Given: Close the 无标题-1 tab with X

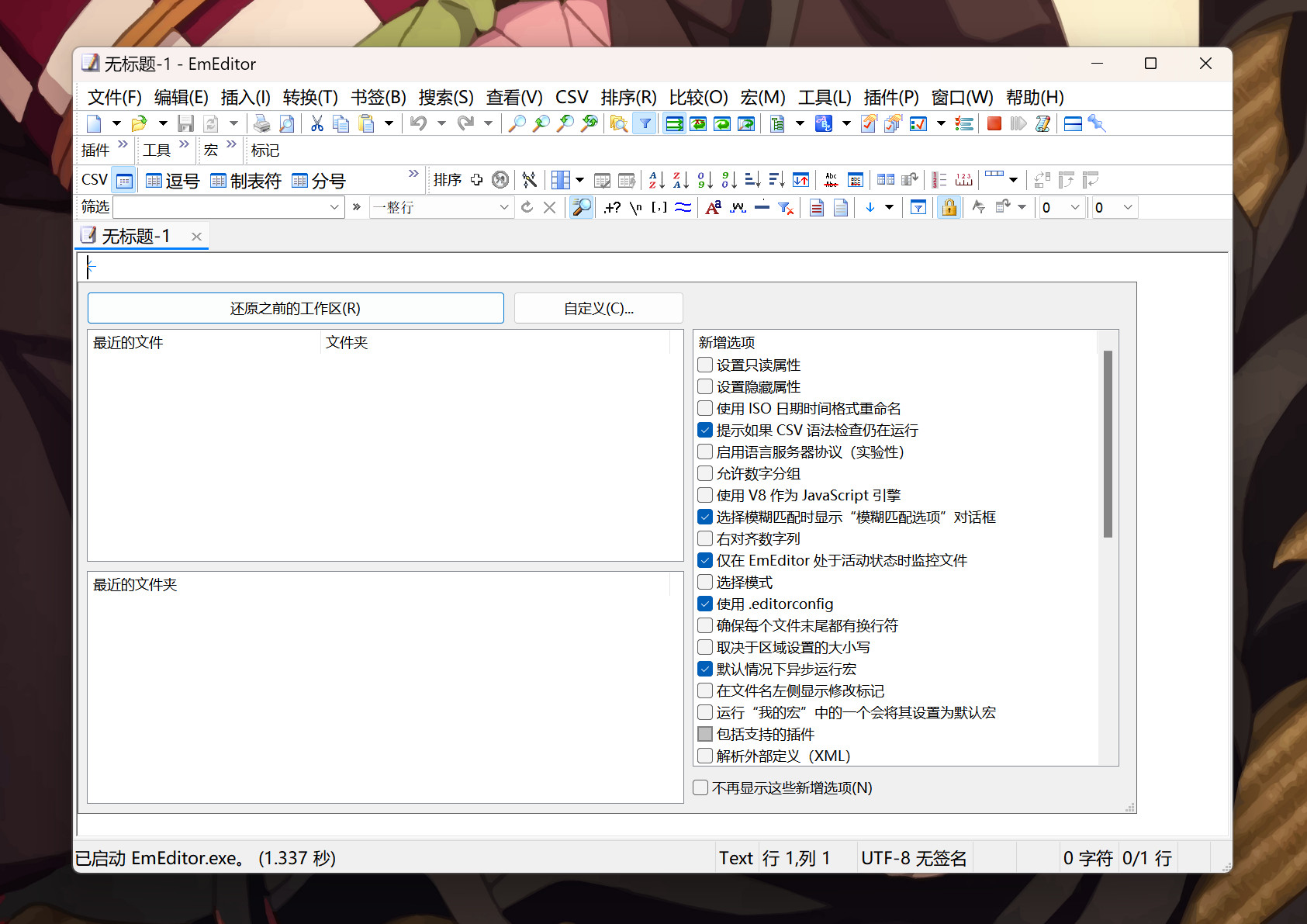Looking at the screenshot, I should [197, 237].
